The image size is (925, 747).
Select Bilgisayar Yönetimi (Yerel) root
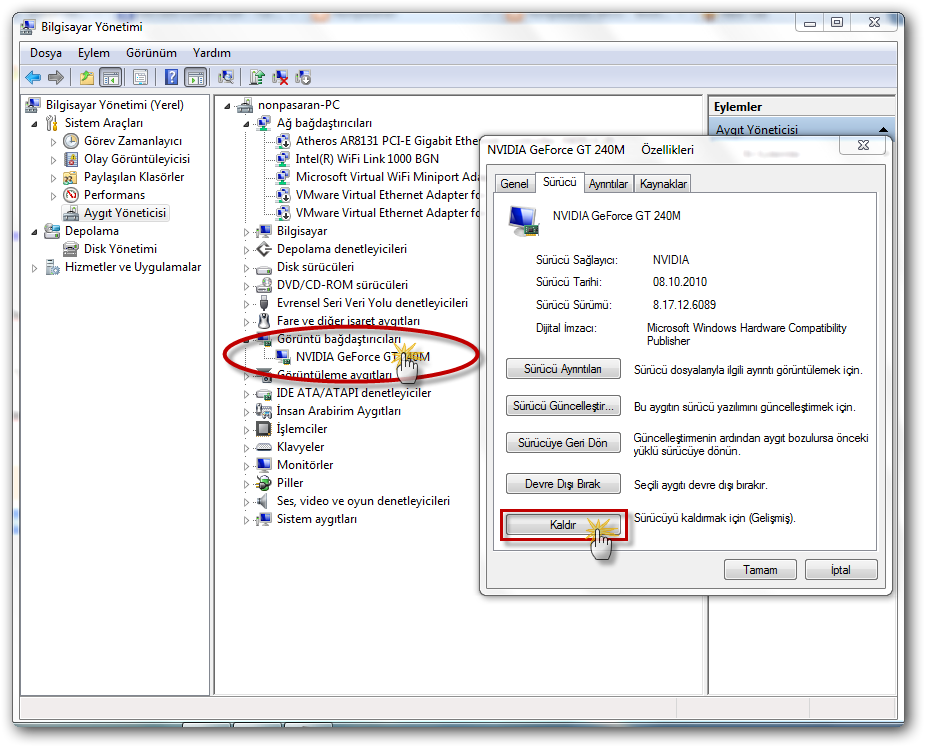(x=114, y=104)
